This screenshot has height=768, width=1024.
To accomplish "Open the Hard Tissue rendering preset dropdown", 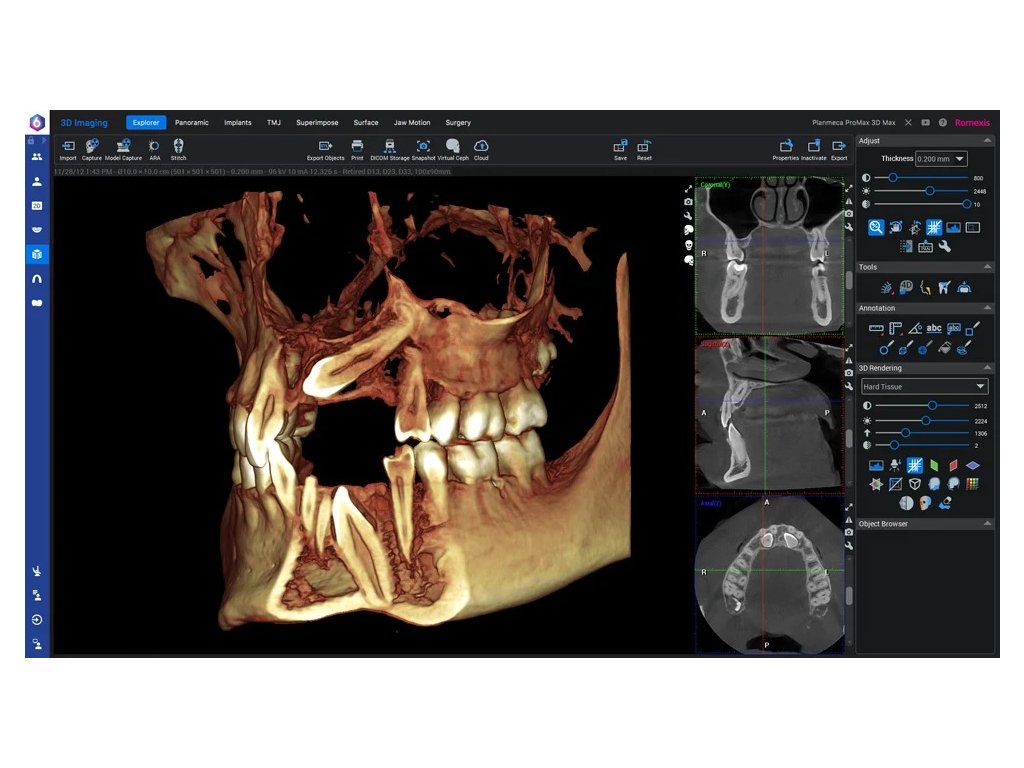I will point(925,386).
